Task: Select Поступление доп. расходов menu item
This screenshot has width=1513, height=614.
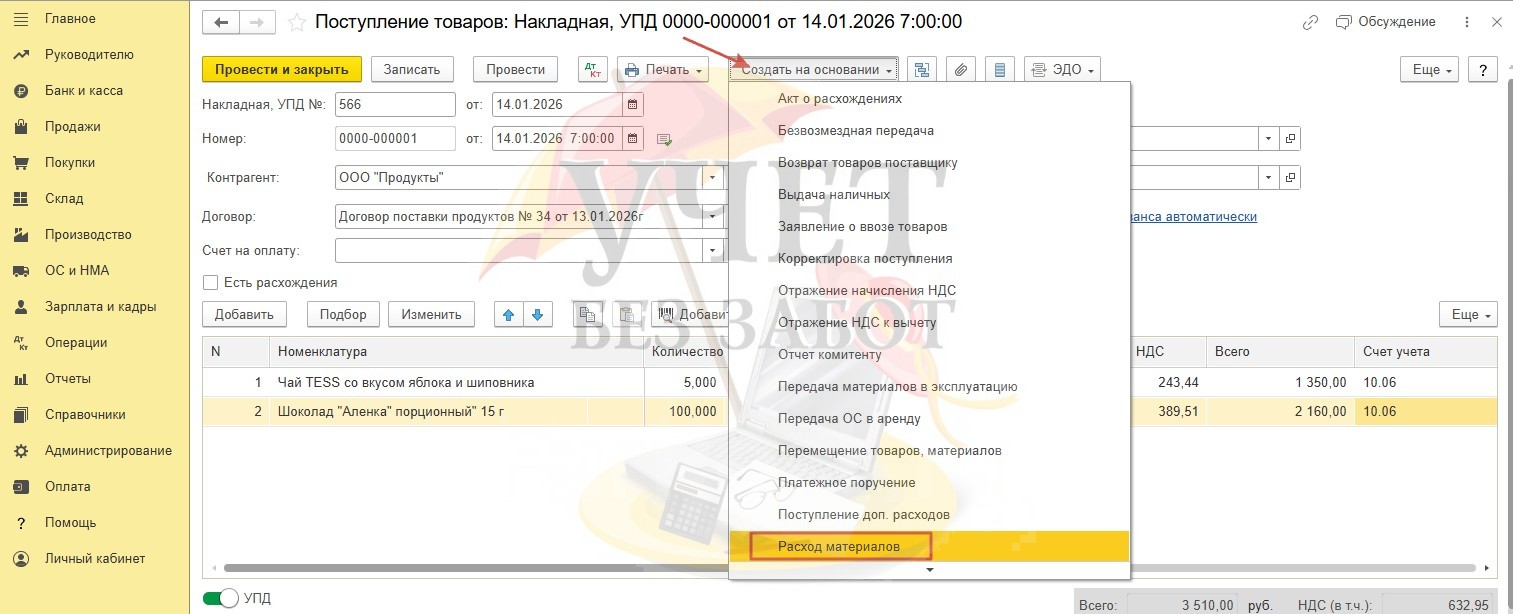Action: coord(930,515)
